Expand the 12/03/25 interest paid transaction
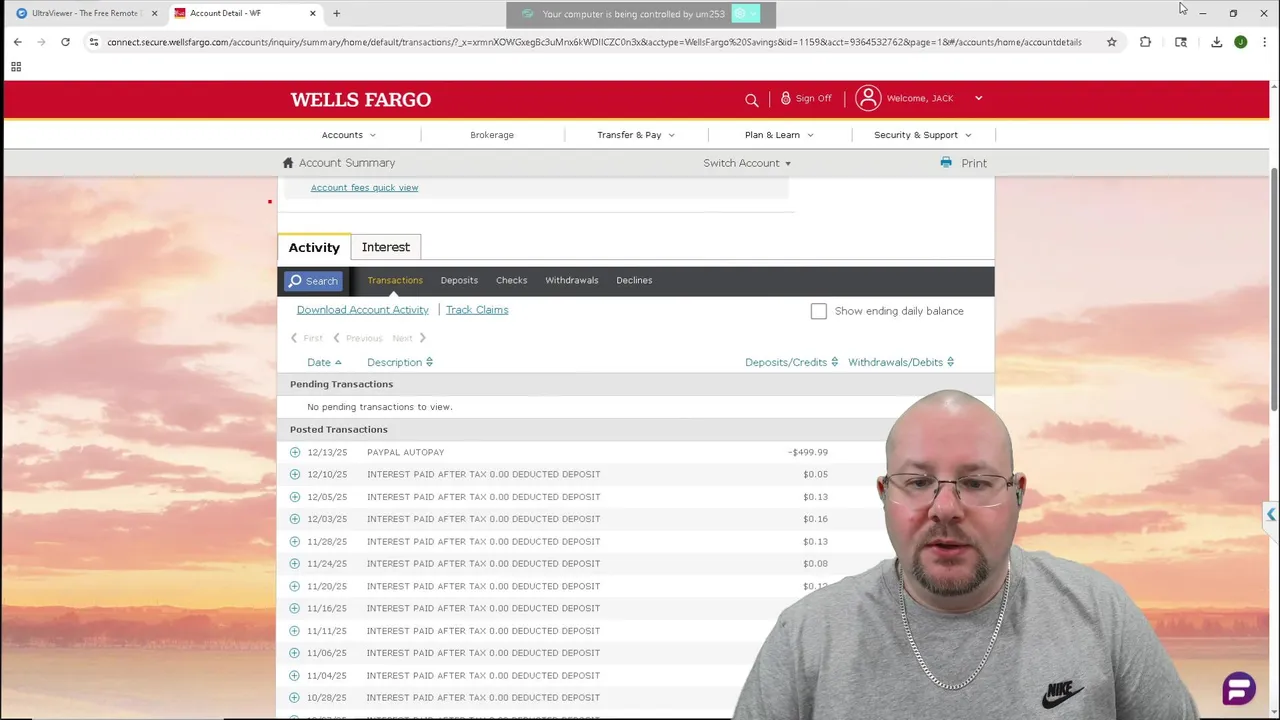This screenshot has width=1280, height=720. click(x=295, y=519)
